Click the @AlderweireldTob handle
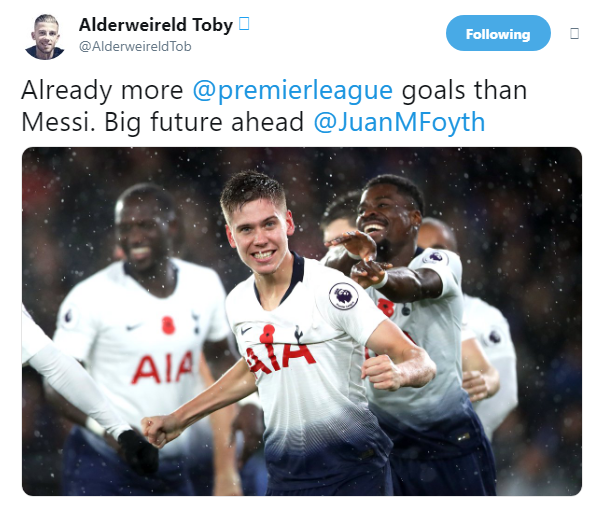This screenshot has height=505, width=597. (x=135, y=46)
